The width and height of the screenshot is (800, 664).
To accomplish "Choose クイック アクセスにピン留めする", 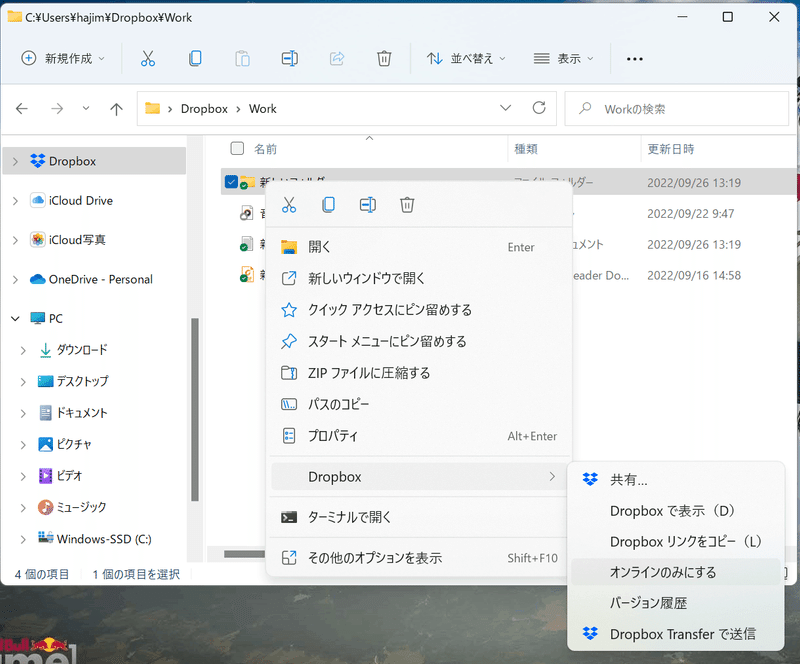I will click(x=418, y=310).
